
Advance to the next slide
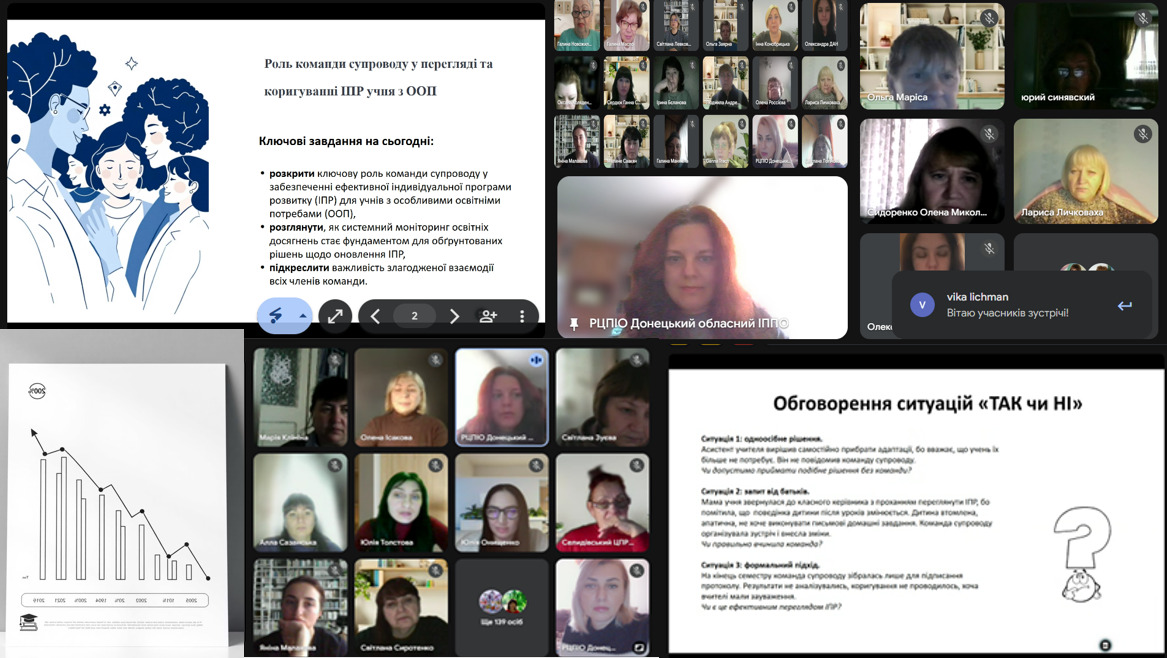[x=454, y=316]
